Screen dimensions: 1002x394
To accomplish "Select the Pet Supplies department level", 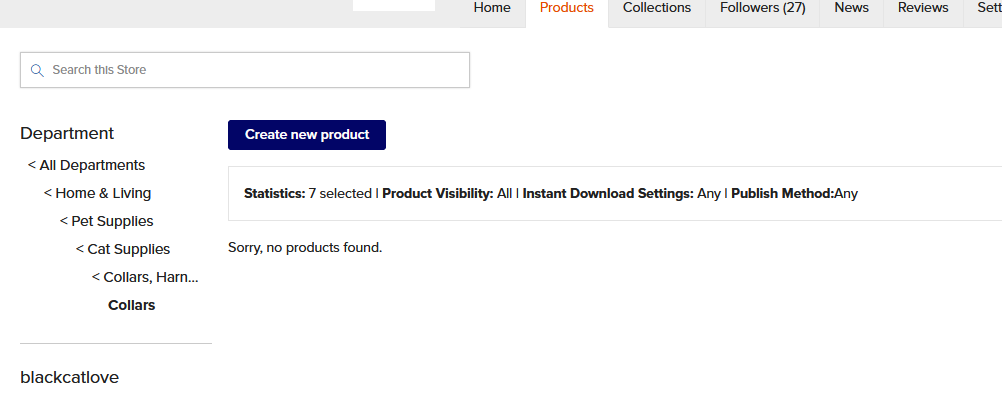I will pyautogui.click(x=106, y=221).
